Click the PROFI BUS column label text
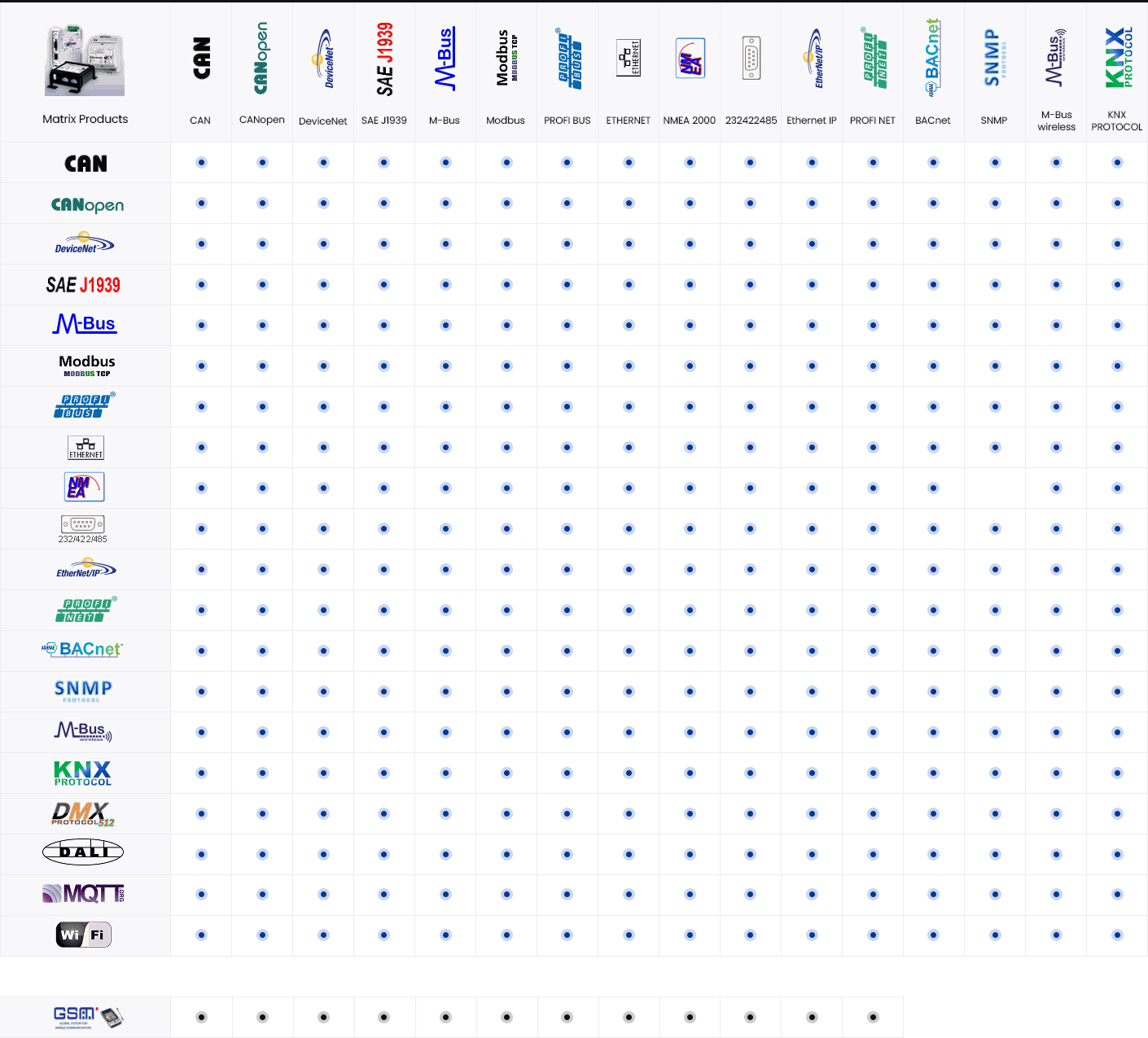 point(567,120)
